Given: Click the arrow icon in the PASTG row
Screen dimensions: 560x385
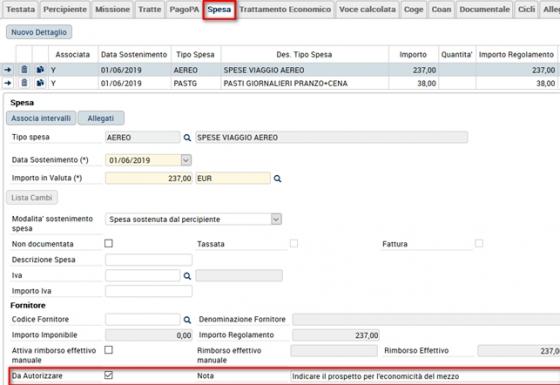Looking at the screenshot, I should (8, 83).
